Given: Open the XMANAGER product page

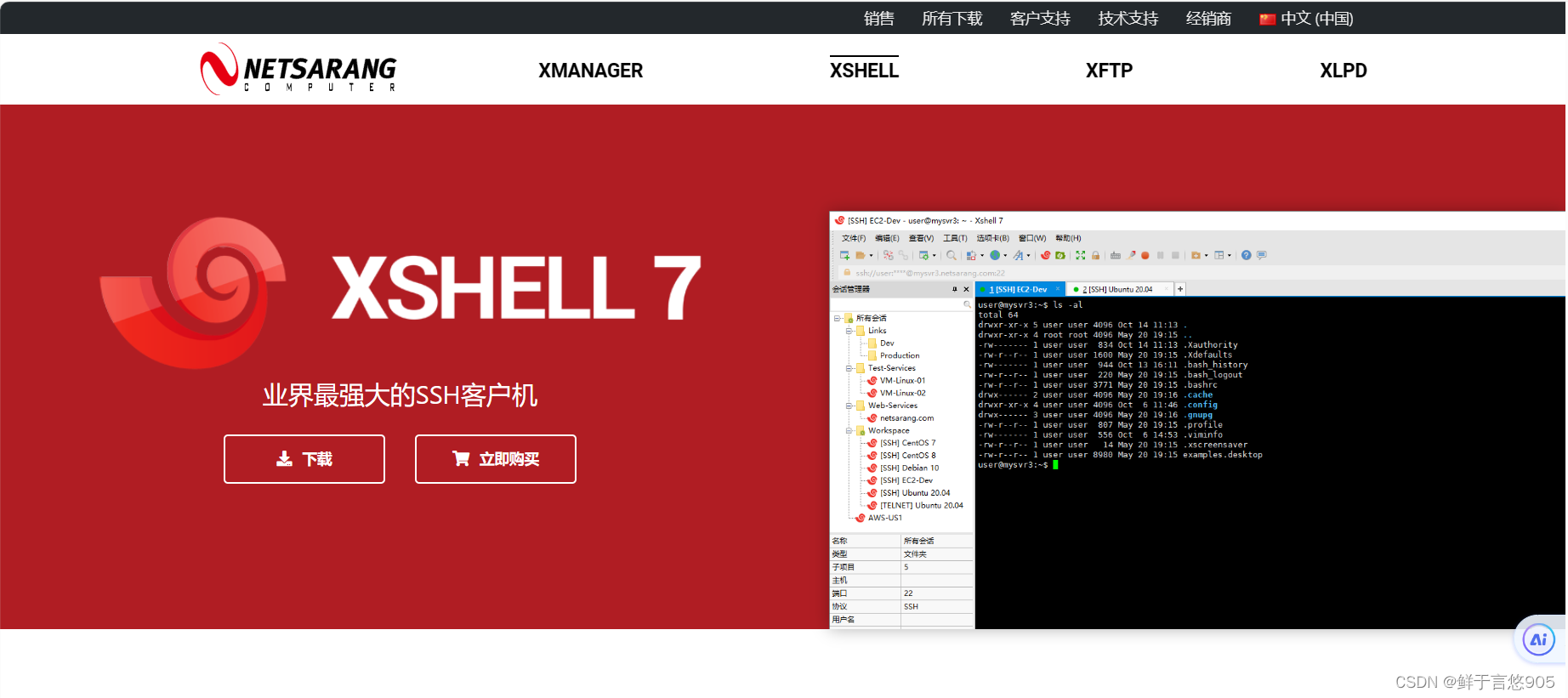Looking at the screenshot, I should click(x=590, y=71).
